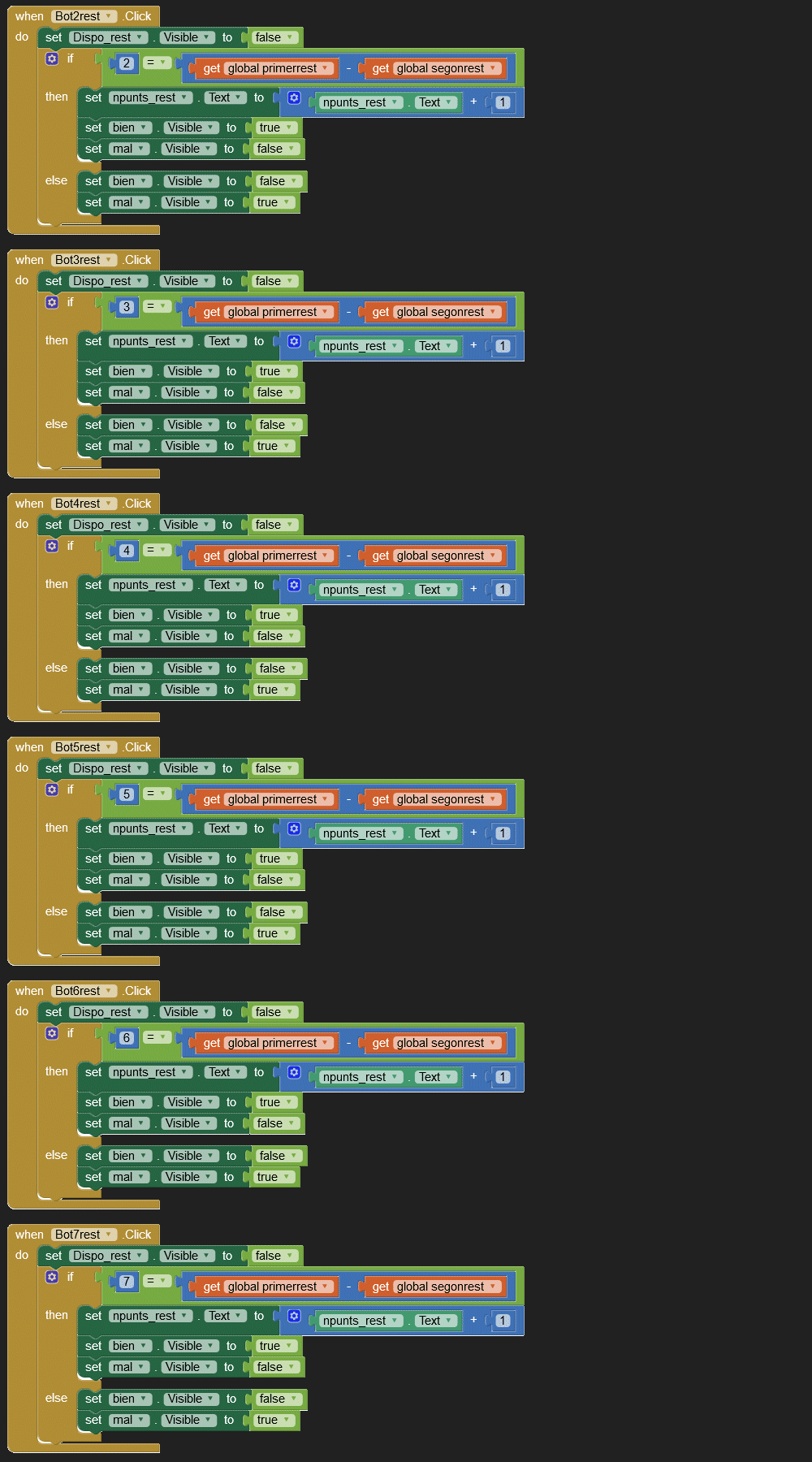Click the addition block gear in Bot2rest handler

click(294, 97)
